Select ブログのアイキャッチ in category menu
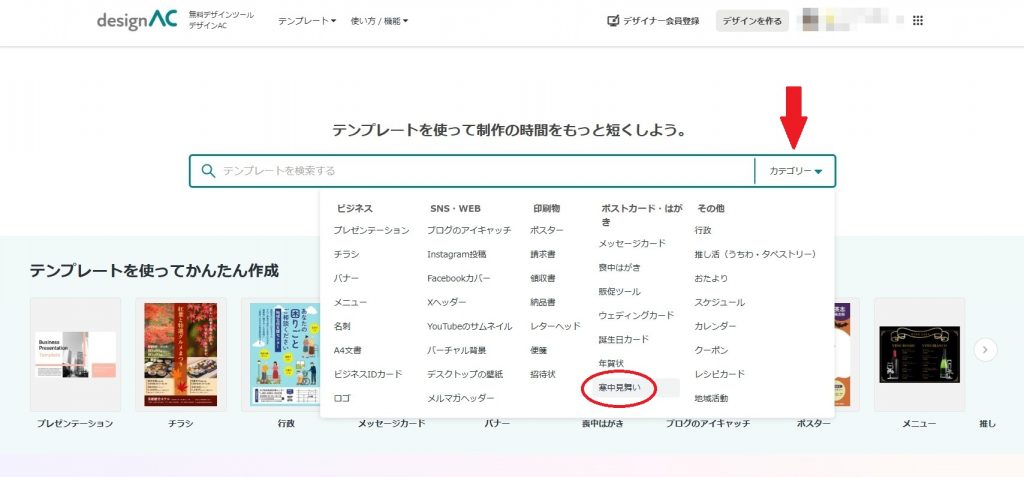The width and height of the screenshot is (1024, 477). [x=469, y=230]
